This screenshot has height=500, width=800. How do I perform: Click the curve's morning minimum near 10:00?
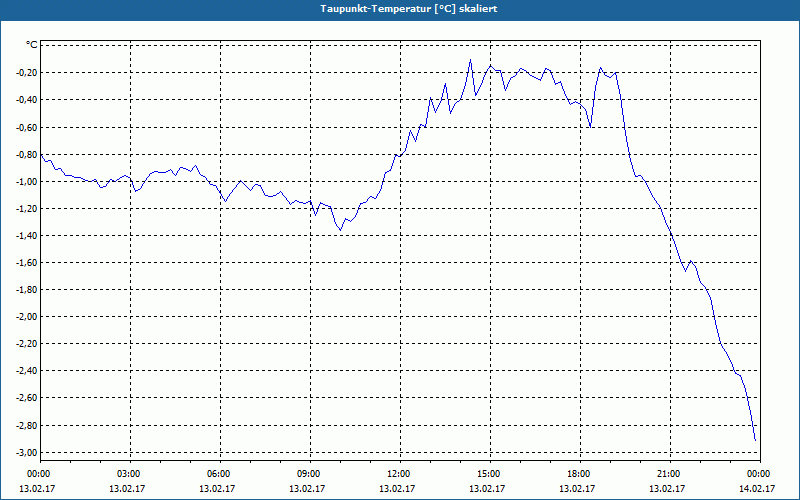(x=340, y=230)
